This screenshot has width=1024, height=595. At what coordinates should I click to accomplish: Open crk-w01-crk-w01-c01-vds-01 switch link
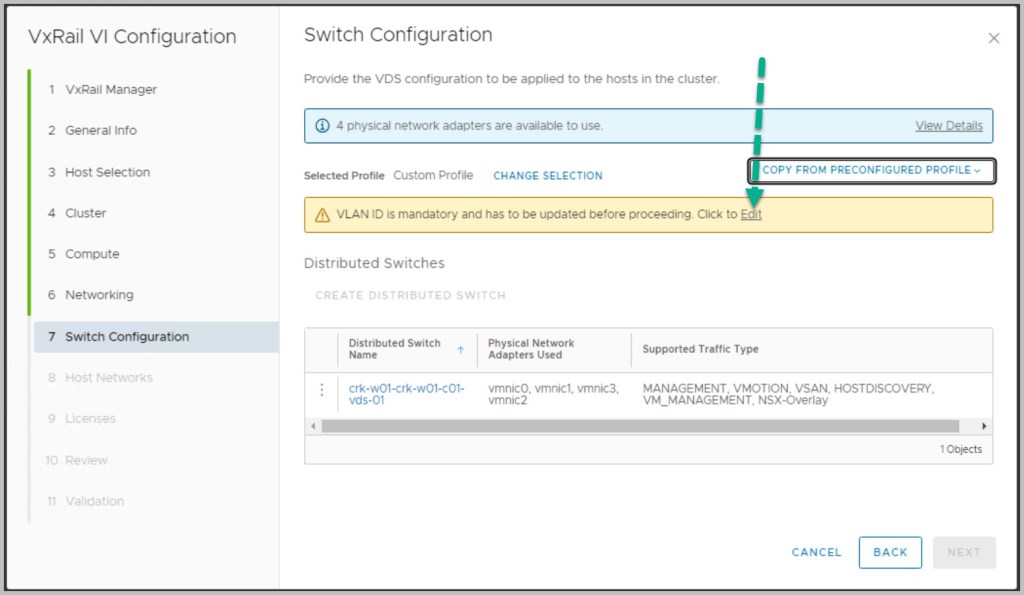pos(406,394)
